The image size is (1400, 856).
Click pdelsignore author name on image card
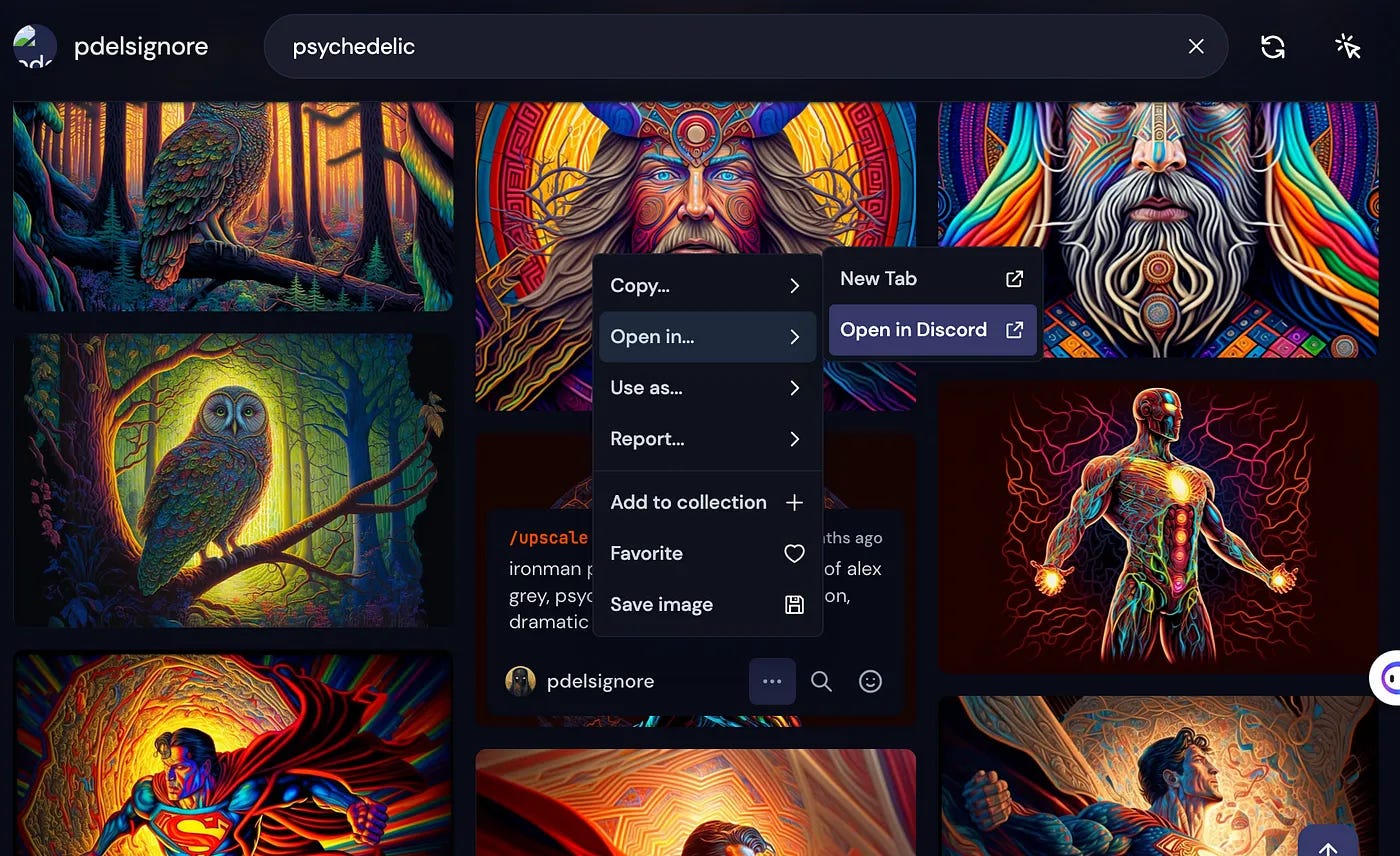coord(600,681)
